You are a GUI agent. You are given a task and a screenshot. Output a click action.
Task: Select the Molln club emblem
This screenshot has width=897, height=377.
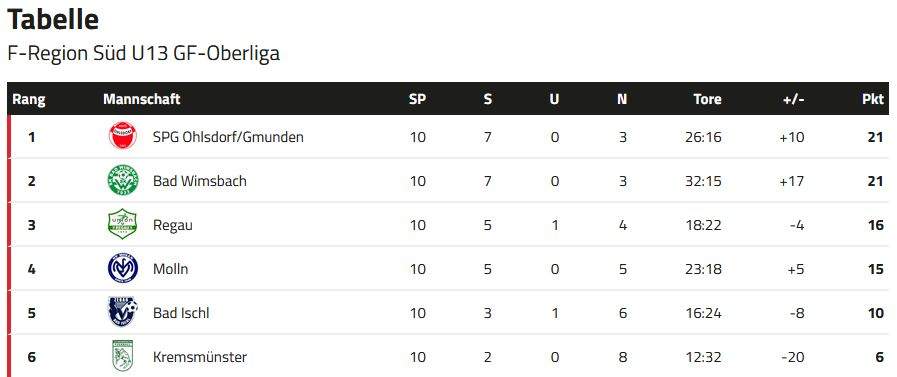pyautogui.click(x=123, y=268)
